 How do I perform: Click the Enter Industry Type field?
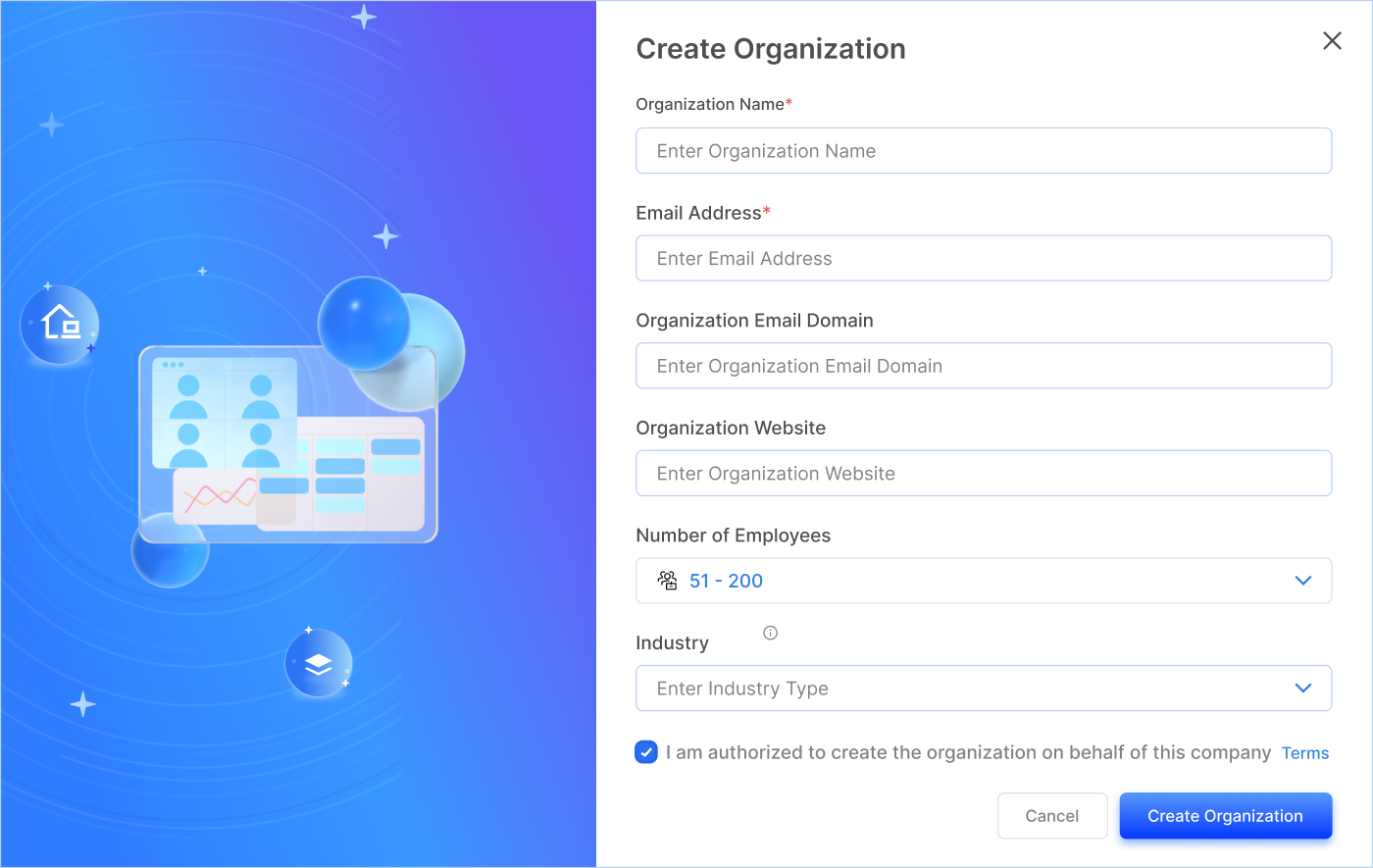coord(961,689)
